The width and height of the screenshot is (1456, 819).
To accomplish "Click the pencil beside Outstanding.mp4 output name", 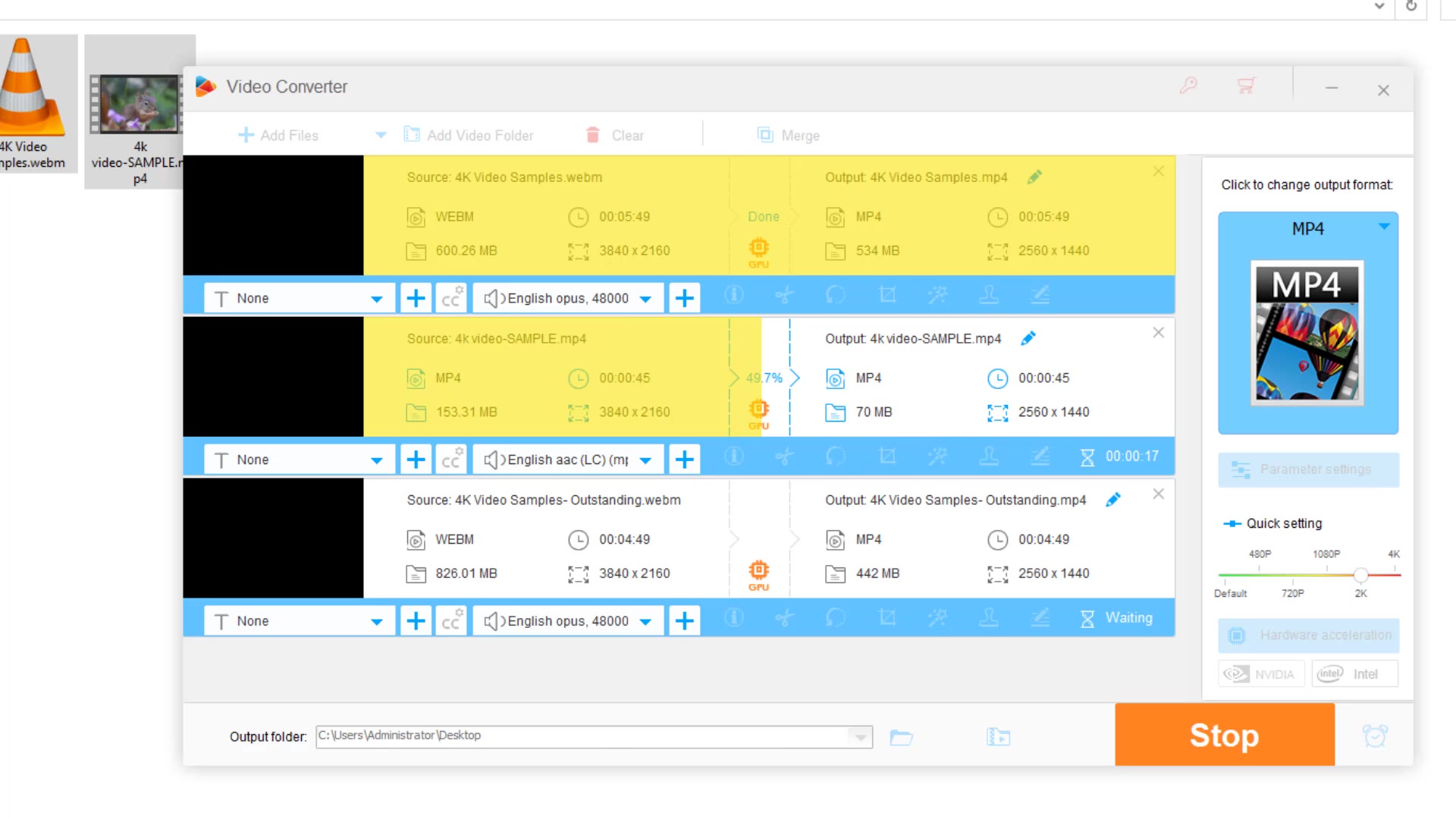I will pyautogui.click(x=1113, y=500).
